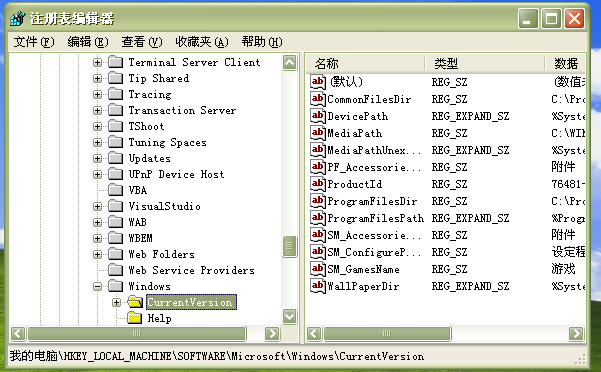Expand the VisualStudio key
This screenshot has height=372, width=601.
pos(97,206)
